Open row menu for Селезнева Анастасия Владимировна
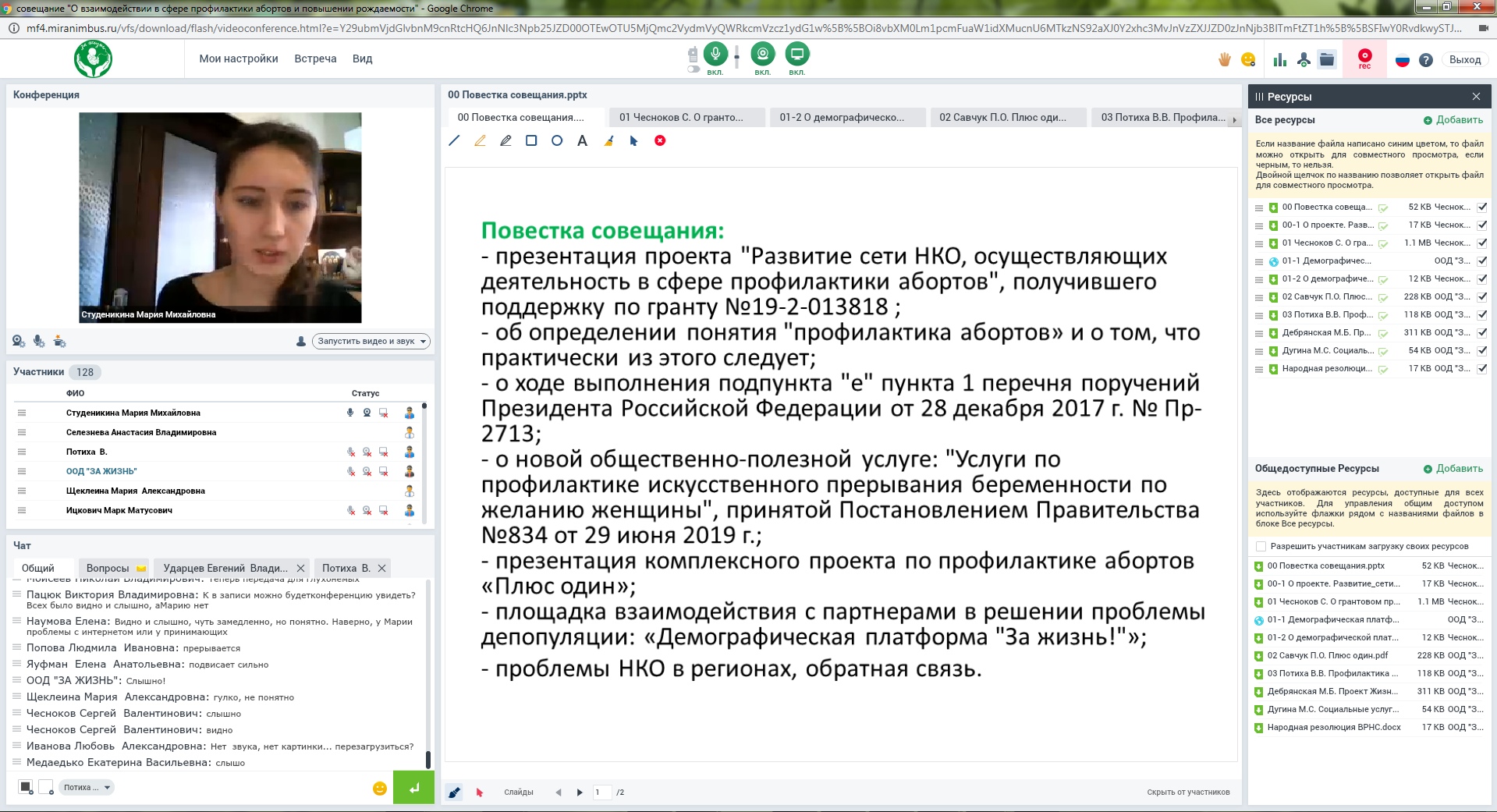 22,432
